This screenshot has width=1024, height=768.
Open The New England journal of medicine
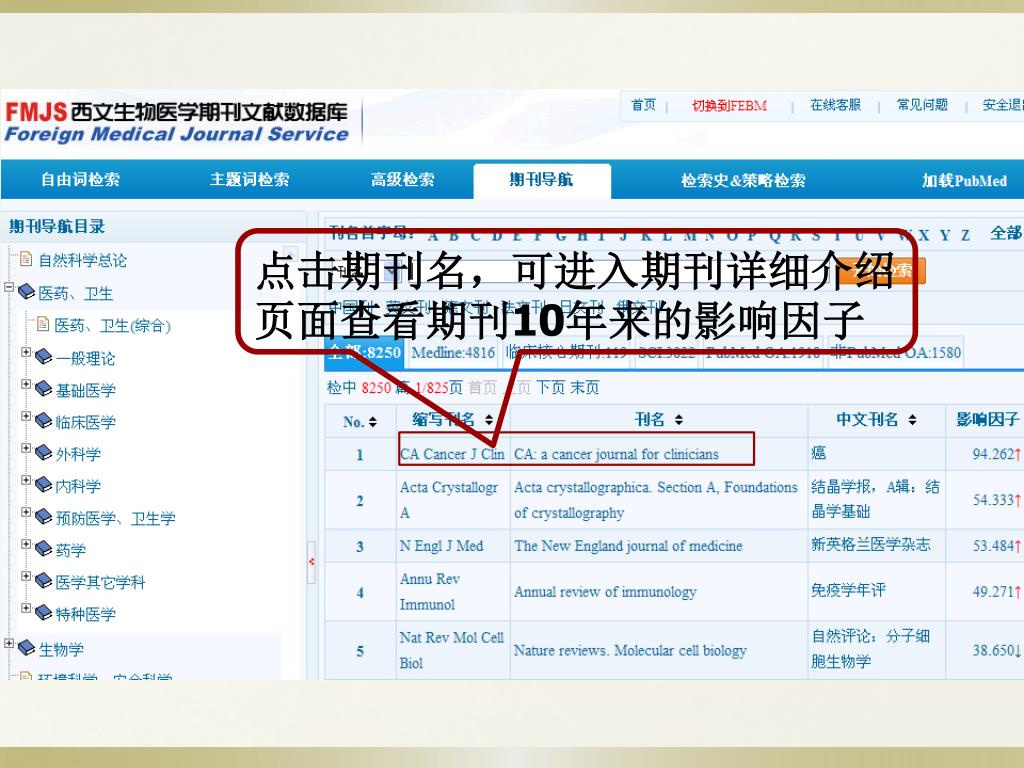(628, 546)
